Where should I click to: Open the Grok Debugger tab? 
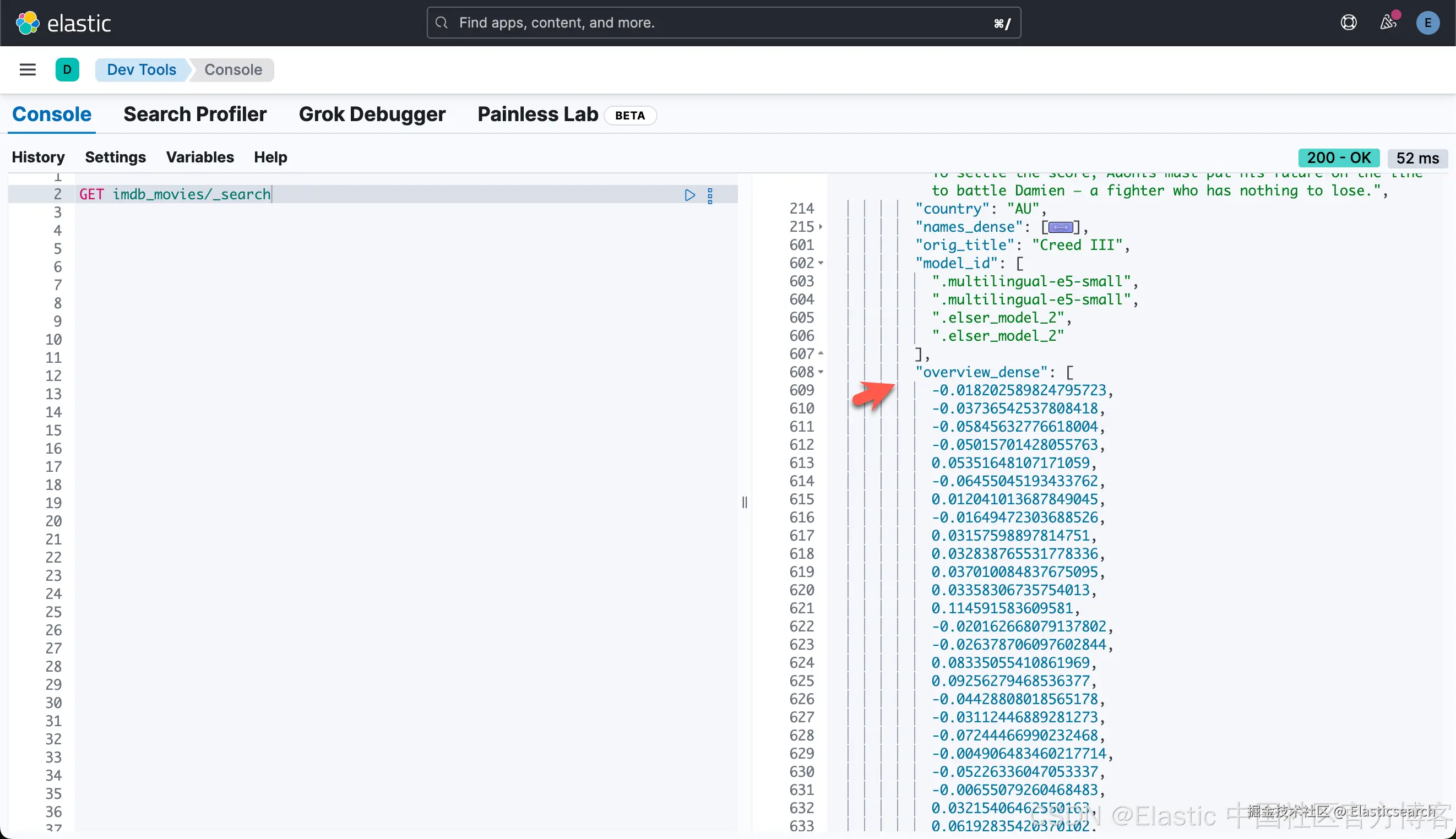click(x=372, y=114)
